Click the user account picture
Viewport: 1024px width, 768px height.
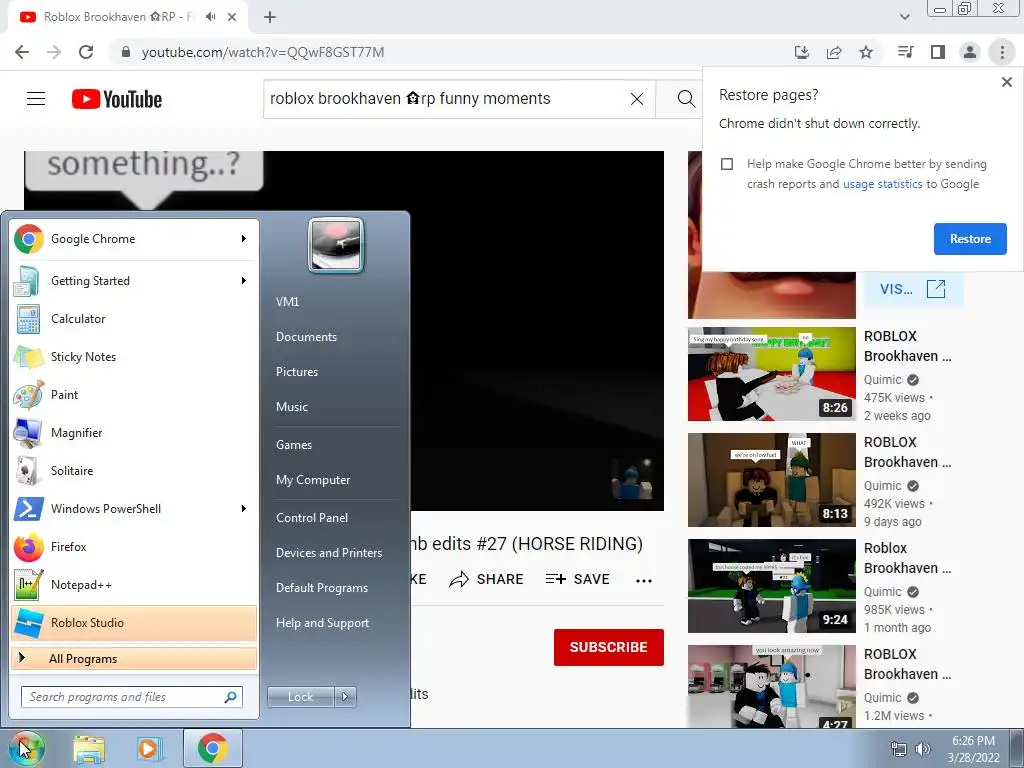tap(336, 245)
